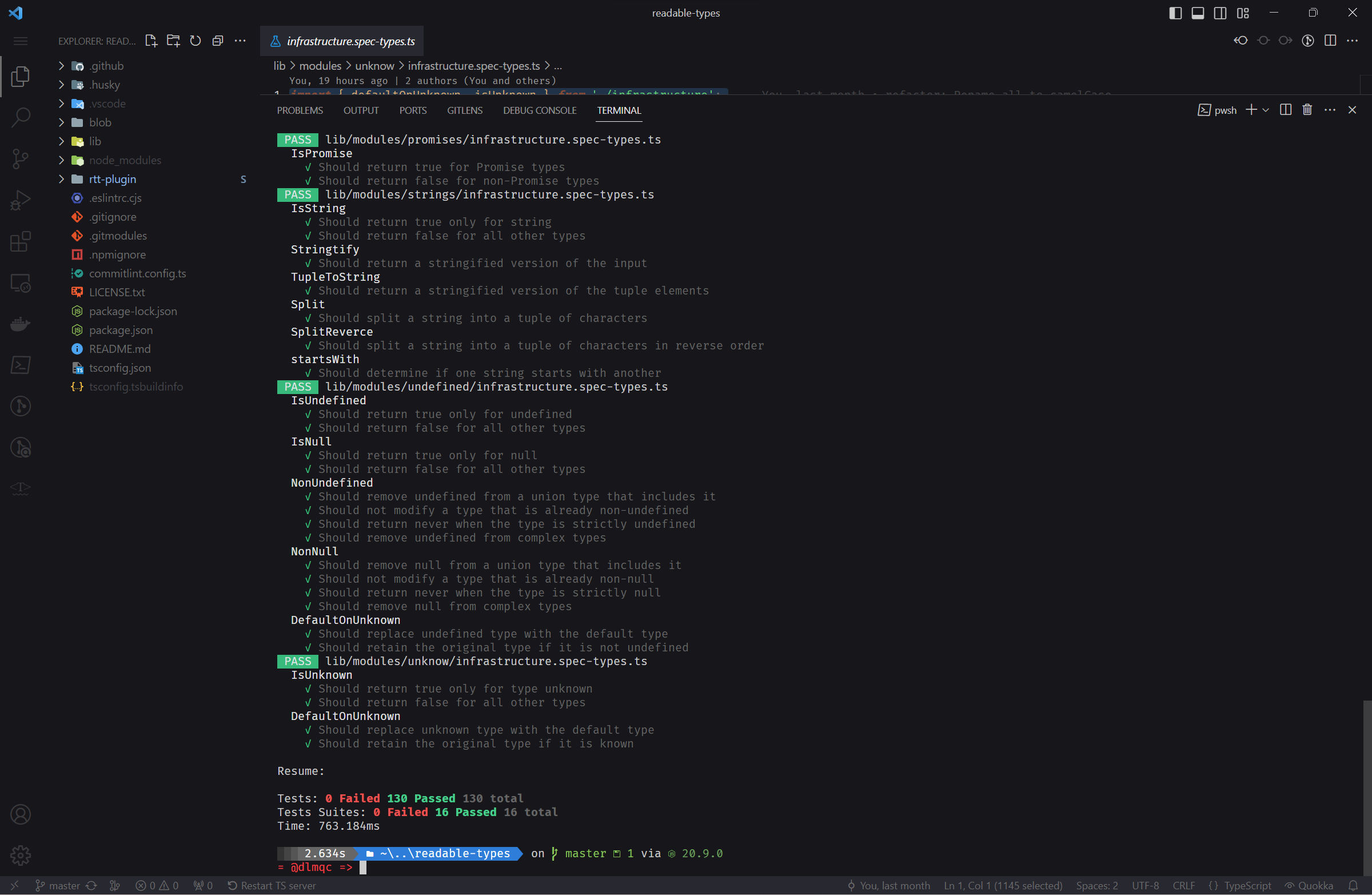Open notifications bell in status bar

click(x=1354, y=885)
